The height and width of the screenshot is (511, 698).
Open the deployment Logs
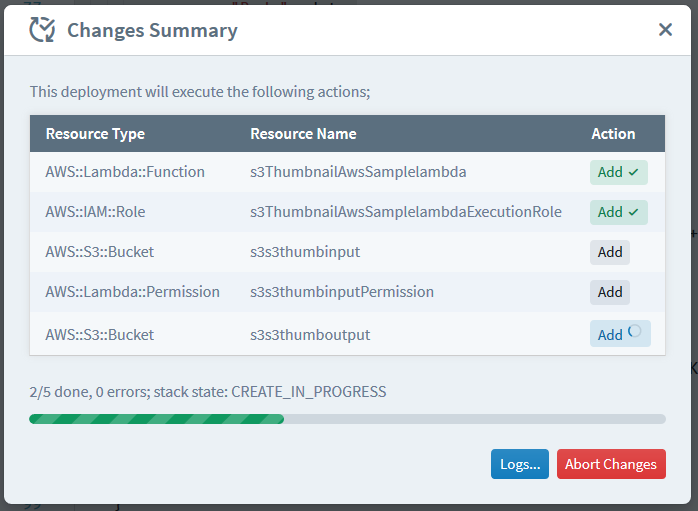519,464
